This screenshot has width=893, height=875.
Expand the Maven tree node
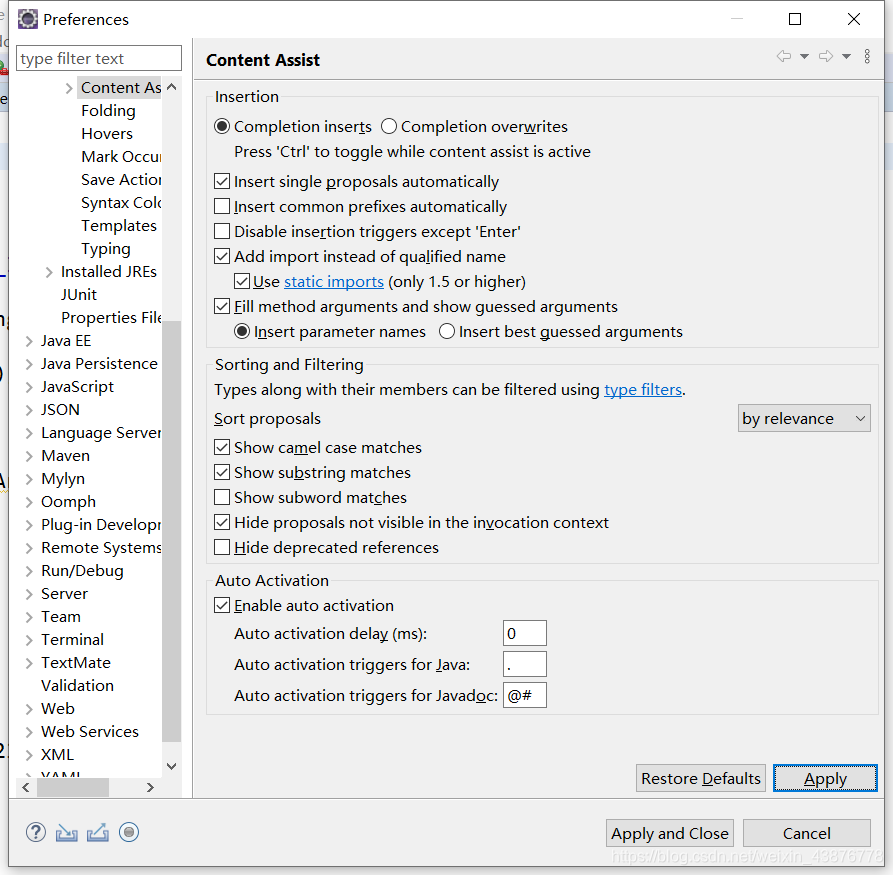tap(29, 456)
